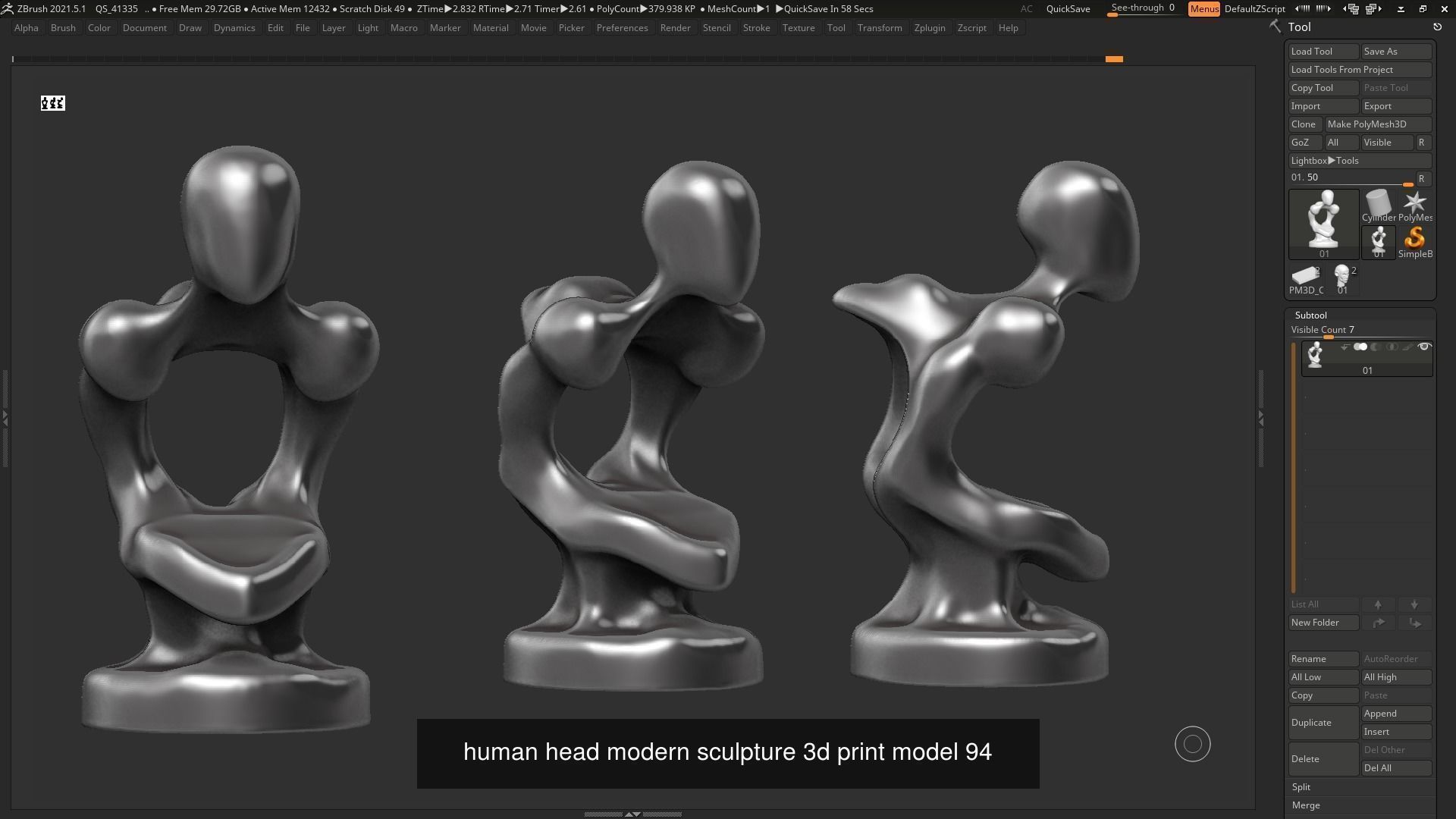The image size is (1456, 819).
Task: Toggle GoZ Visible option
Action: pyautogui.click(x=1387, y=143)
